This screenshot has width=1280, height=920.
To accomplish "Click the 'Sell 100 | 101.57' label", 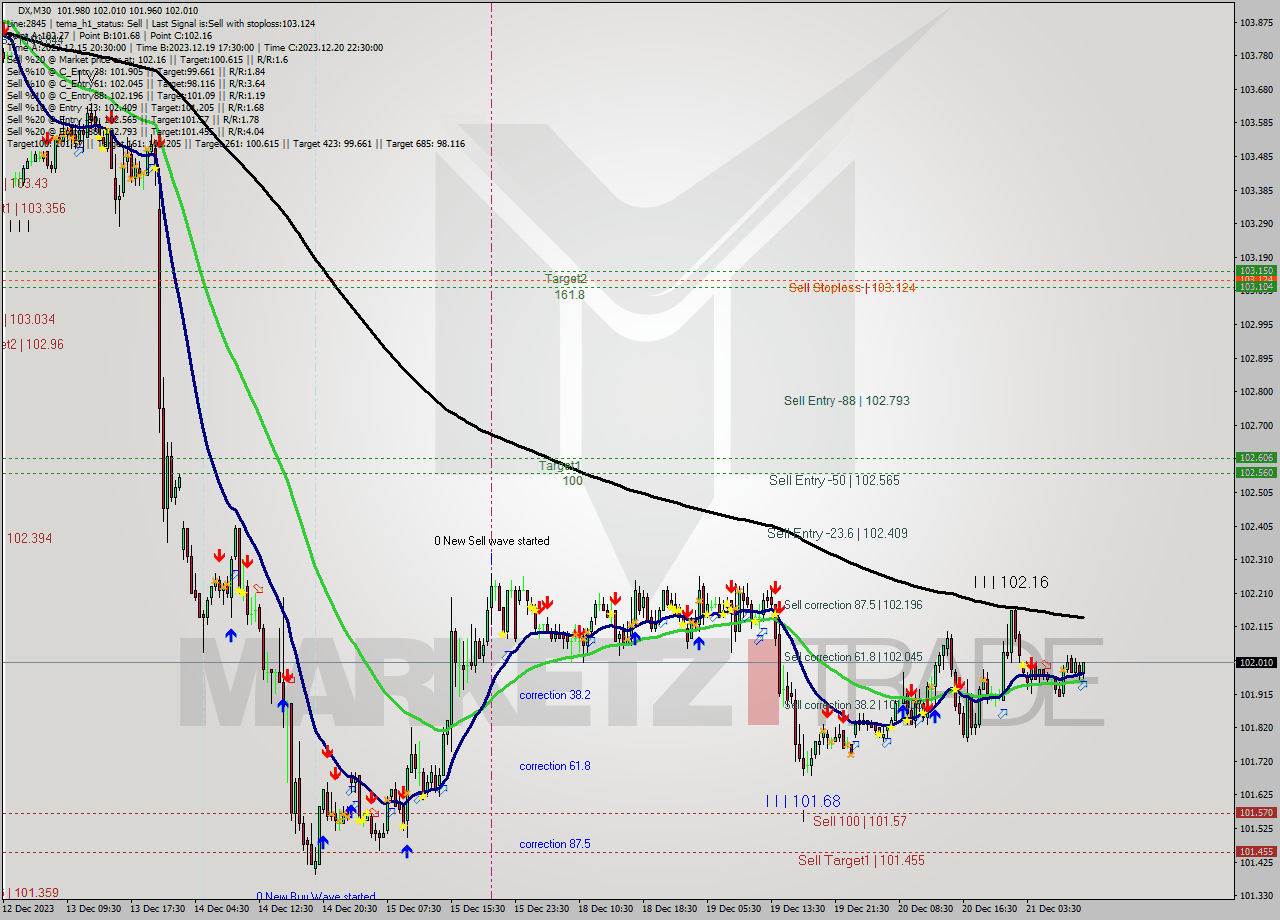I will (860, 821).
